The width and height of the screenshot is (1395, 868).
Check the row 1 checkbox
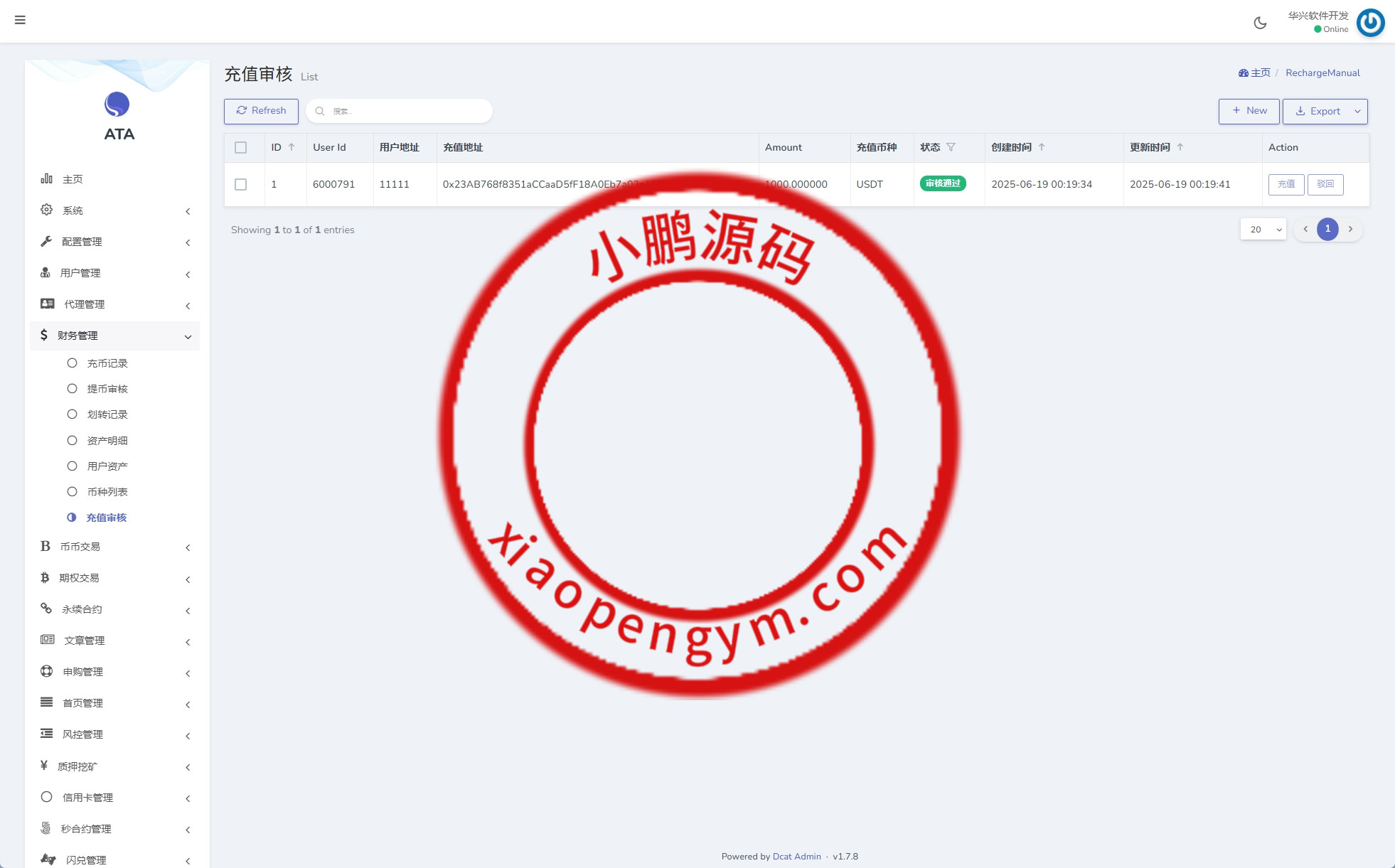click(240, 184)
